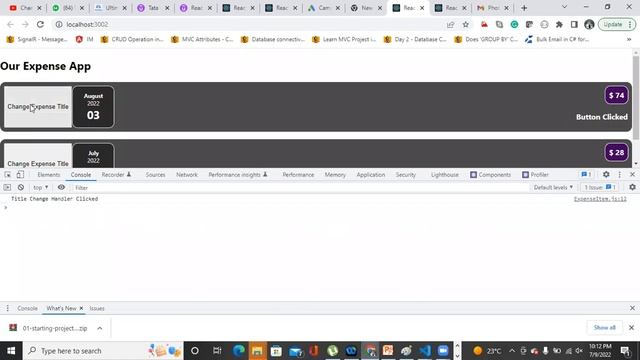Screen dimensions: 640x360
Task: Switch to the Network tab
Action: click(187, 175)
